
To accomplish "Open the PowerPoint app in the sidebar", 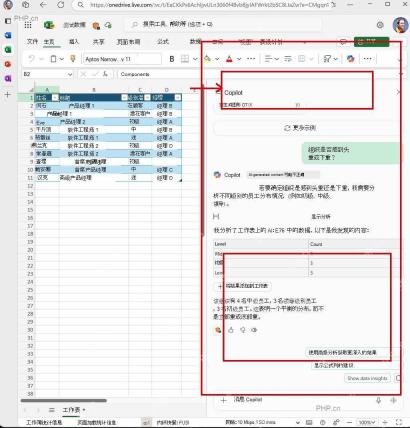I will coord(8,64).
